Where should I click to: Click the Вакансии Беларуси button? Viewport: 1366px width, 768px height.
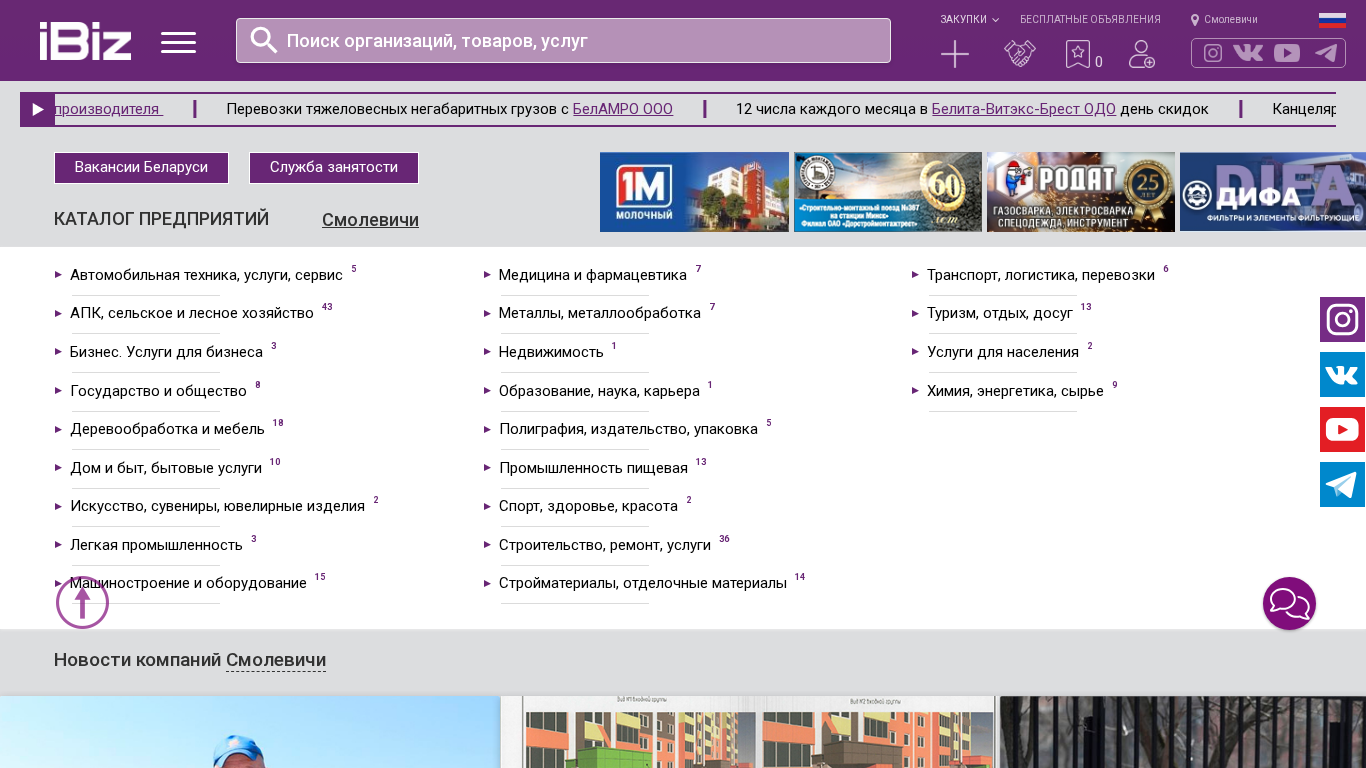(x=141, y=168)
